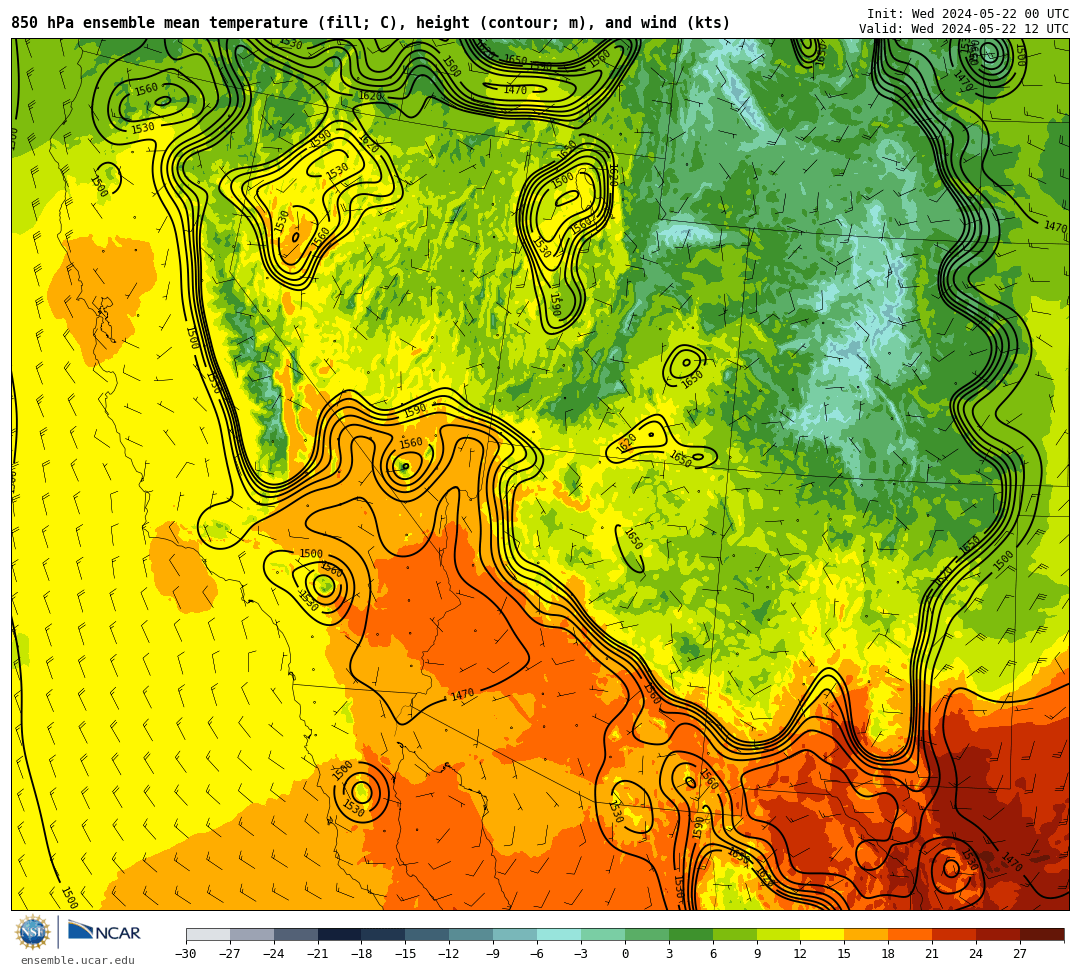Pick the steel blue -15 to -12 colorbar swatch
Screen dimensions: 1080x973
click(x=428, y=934)
